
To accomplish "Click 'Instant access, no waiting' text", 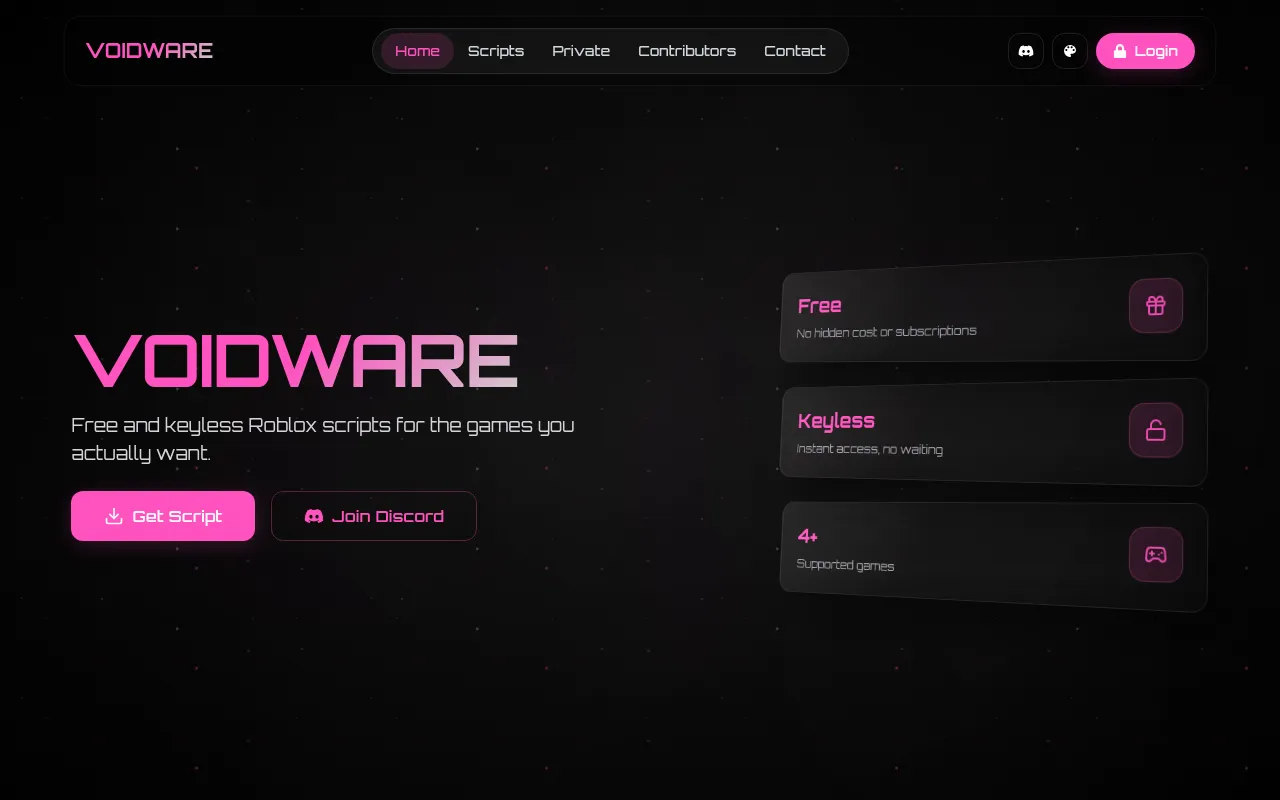I will (870, 449).
